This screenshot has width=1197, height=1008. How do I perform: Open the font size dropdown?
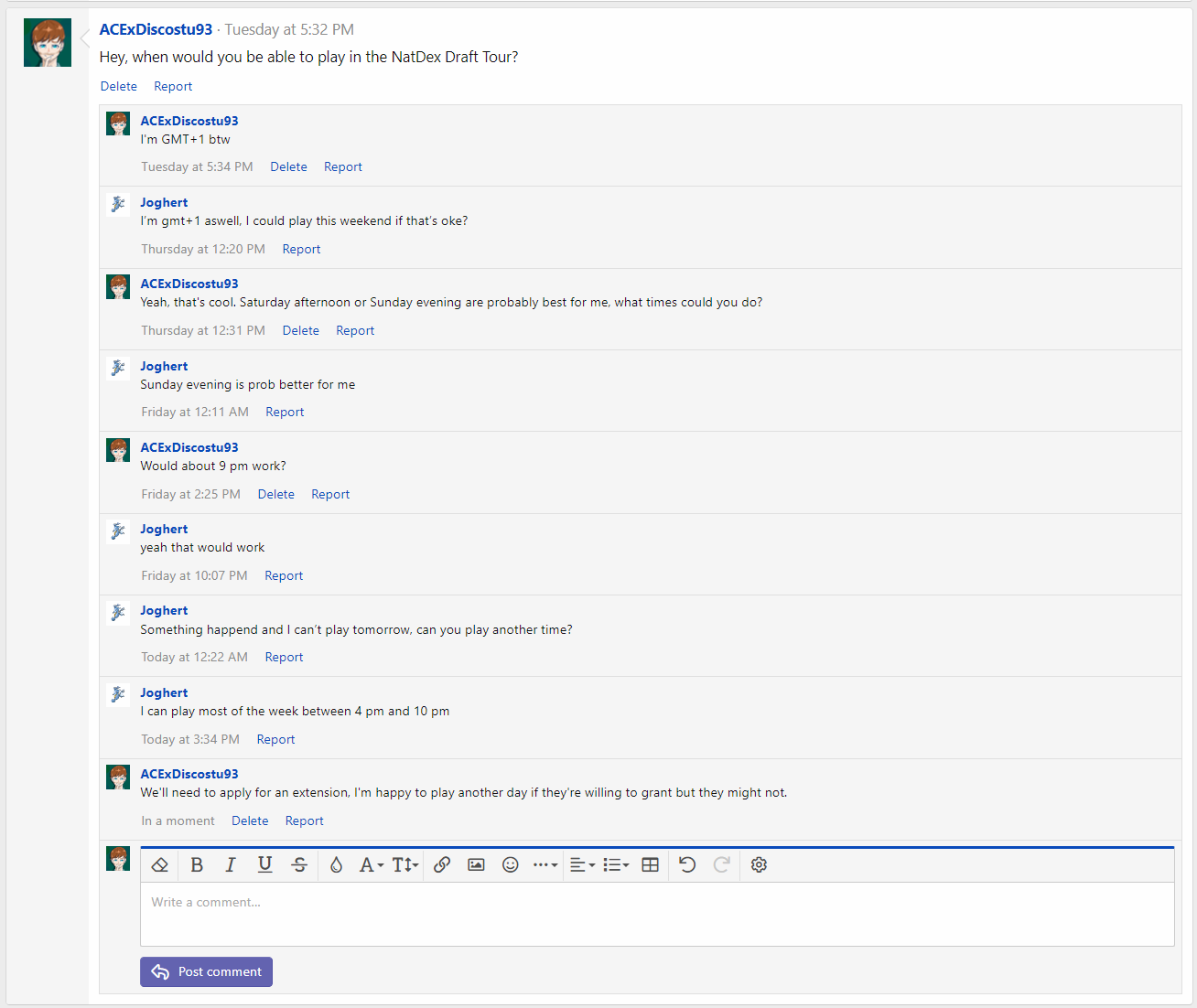(405, 865)
